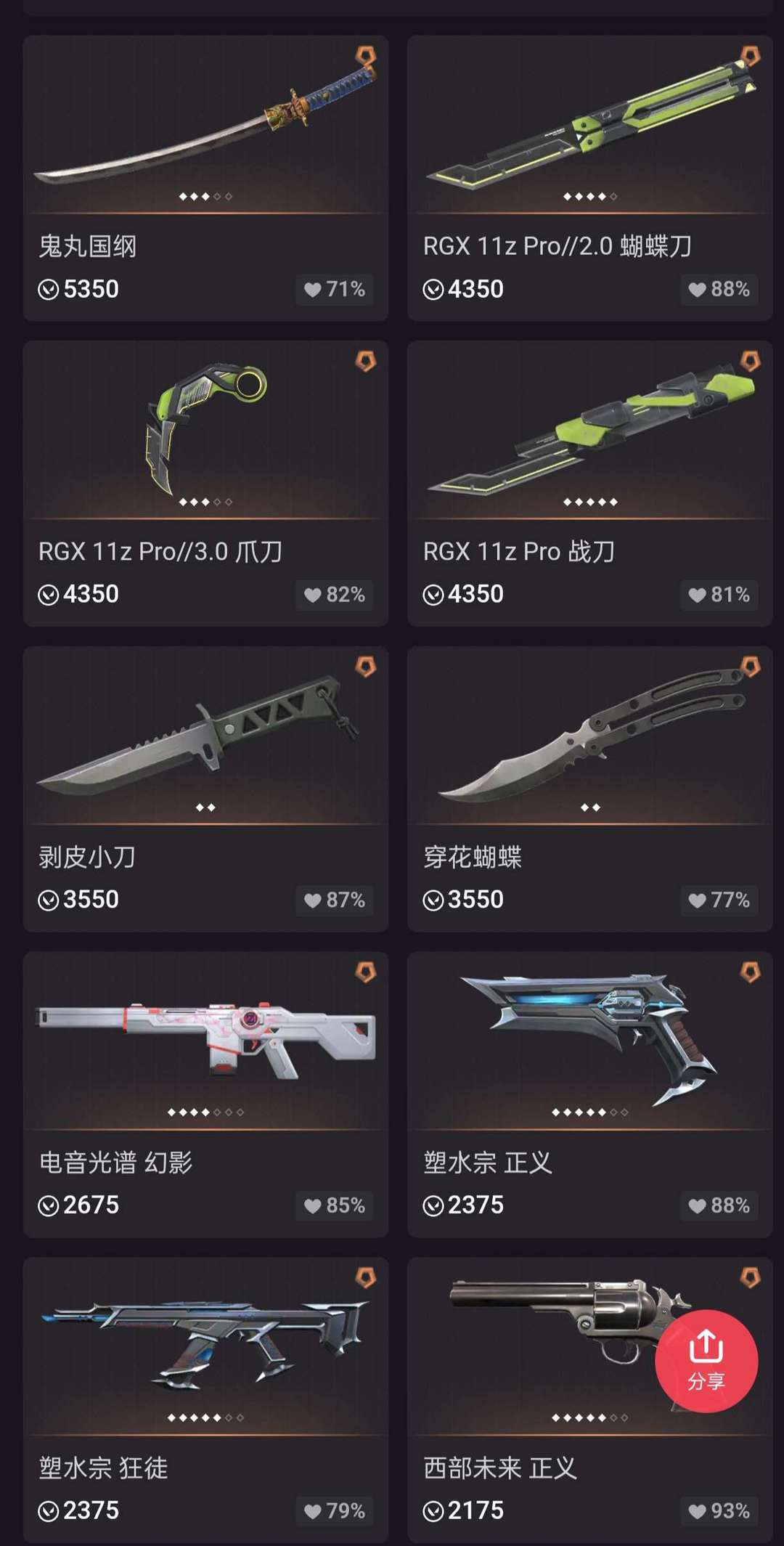This screenshot has width=784, height=1546.
Task: Click the badge icon on 剥皮小刀 card
Action: pos(366,667)
